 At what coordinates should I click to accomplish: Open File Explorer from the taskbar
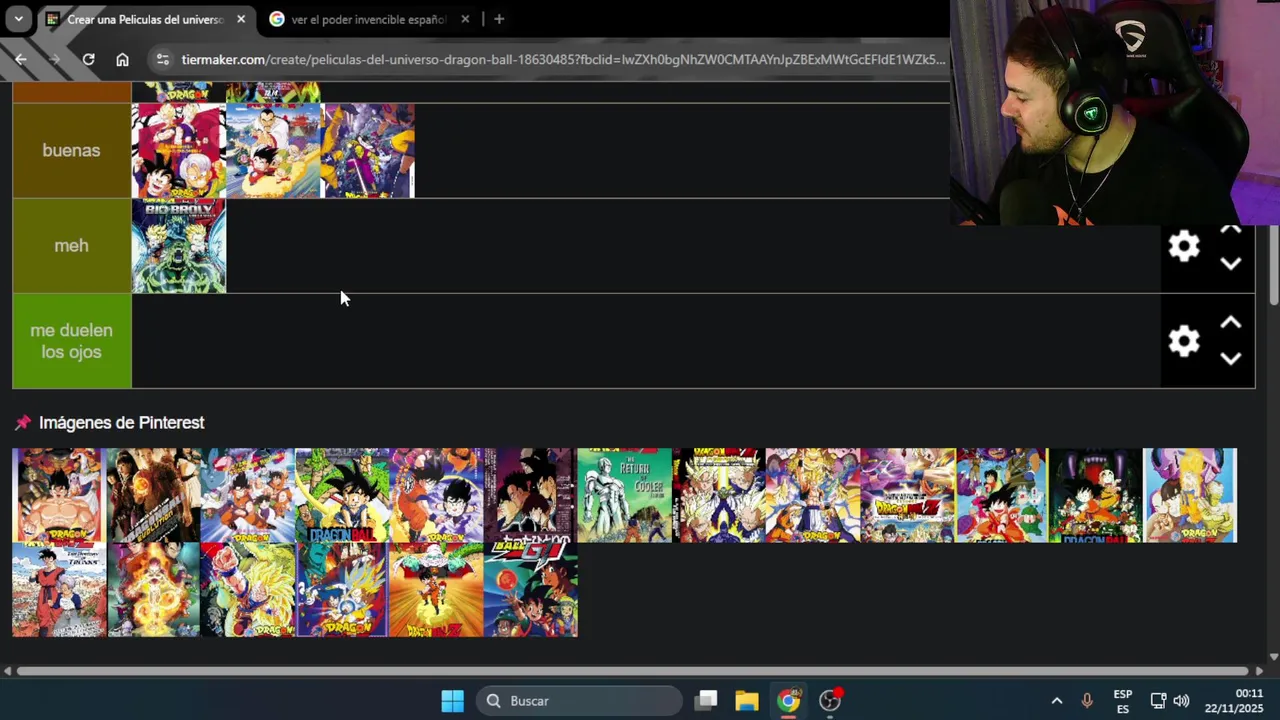[747, 701]
